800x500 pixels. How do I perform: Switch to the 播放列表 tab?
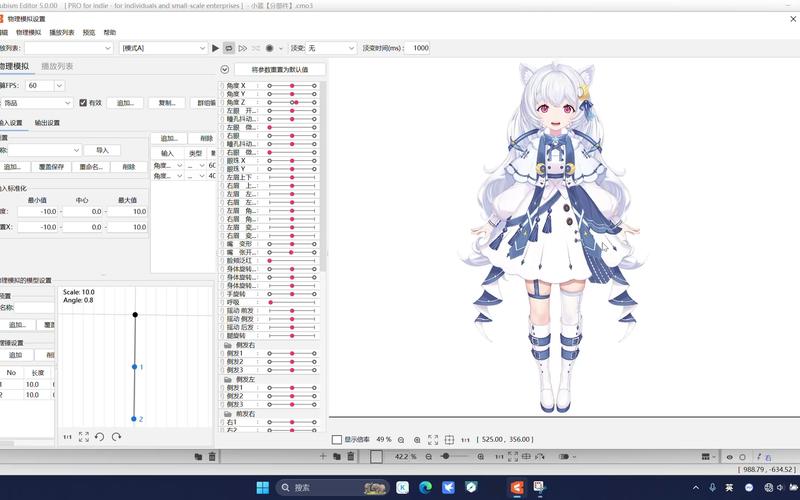[x=57, y=66]
